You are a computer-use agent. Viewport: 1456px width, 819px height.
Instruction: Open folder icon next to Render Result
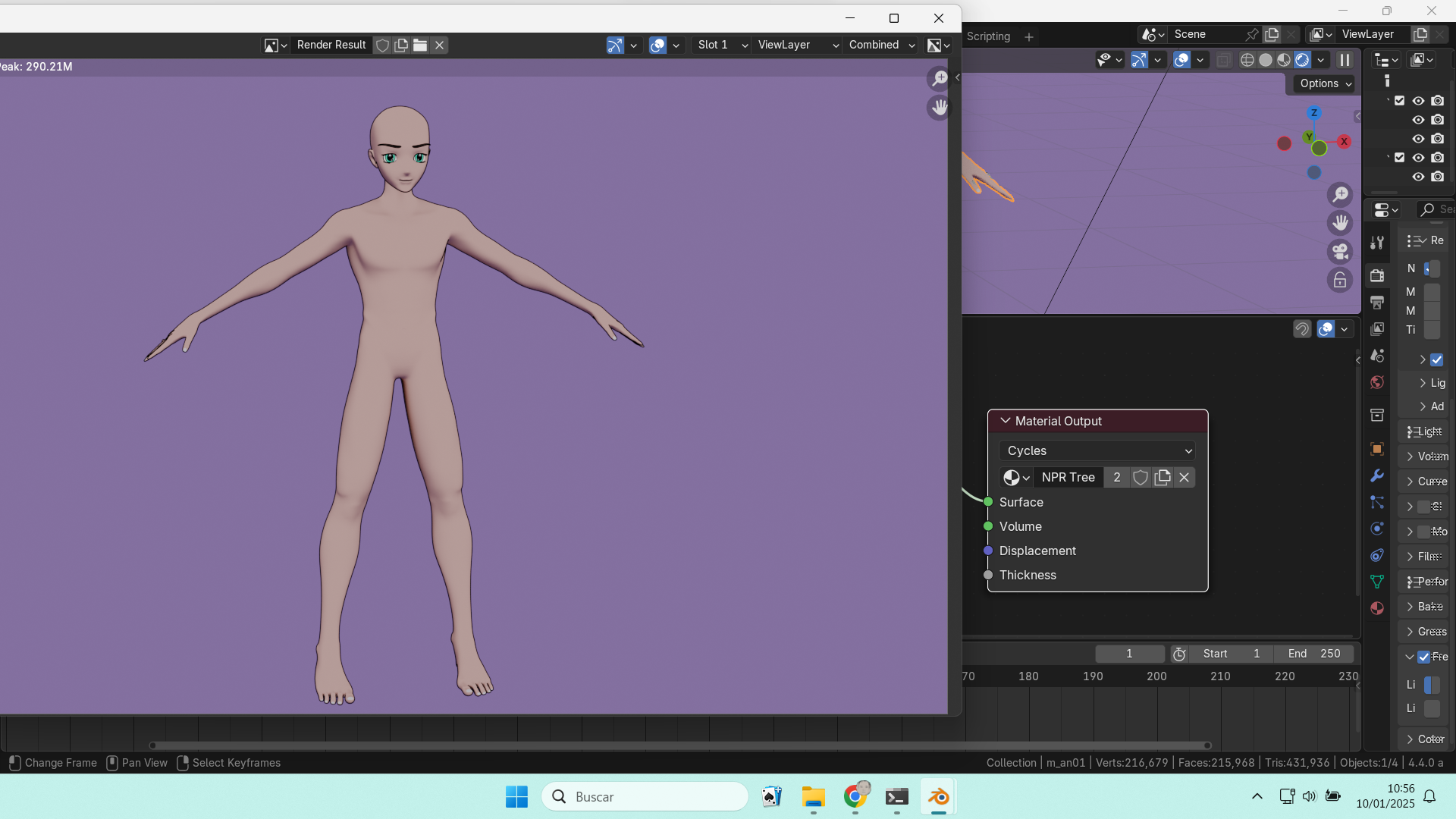pos(420,45)
